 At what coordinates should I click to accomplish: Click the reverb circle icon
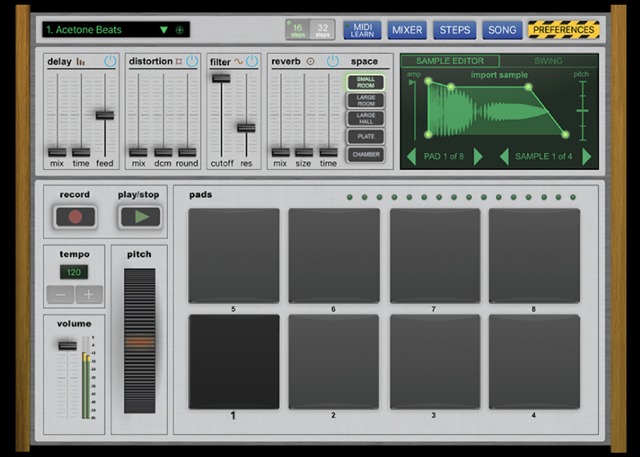click(x=310, y=62)
